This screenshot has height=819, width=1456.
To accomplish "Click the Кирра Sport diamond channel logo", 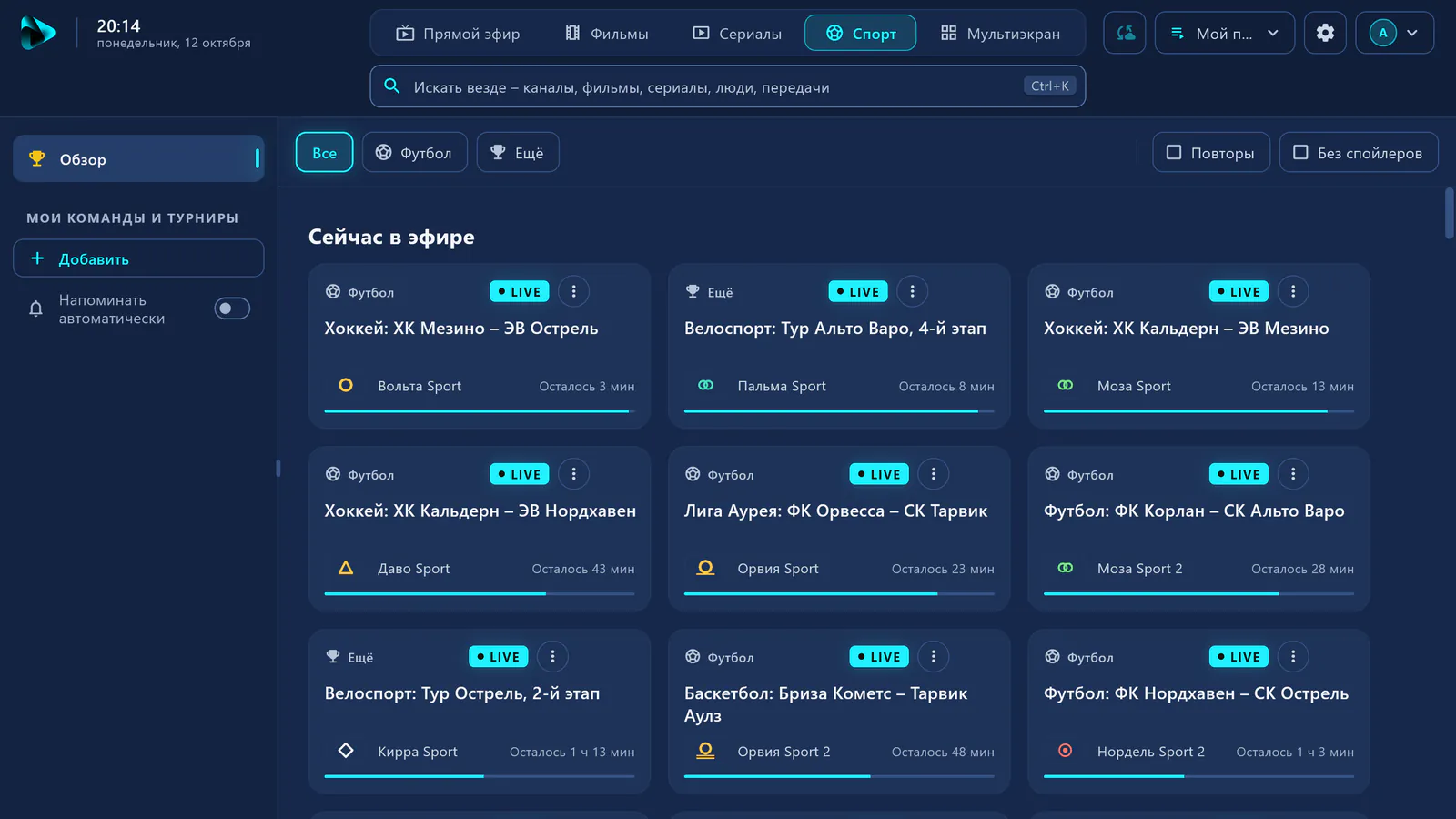I will click(346, 751).
